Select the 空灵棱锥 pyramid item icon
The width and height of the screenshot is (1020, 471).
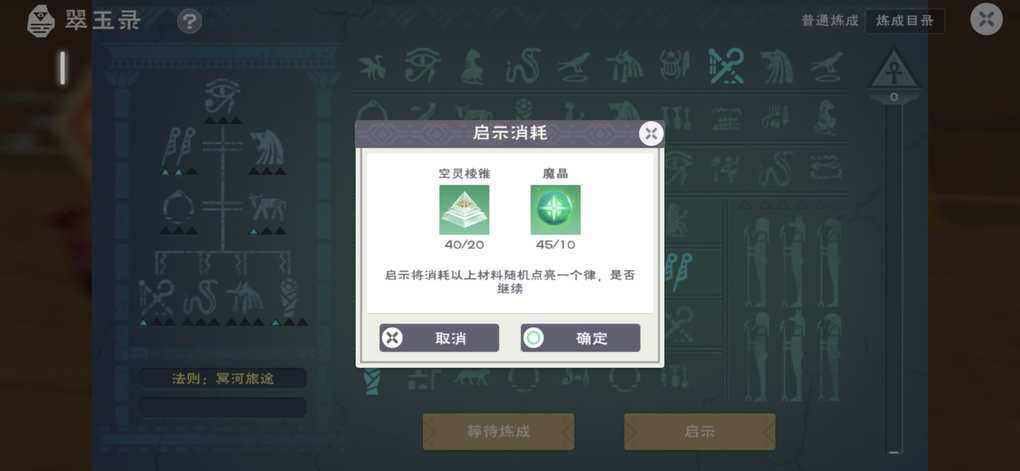(464, 209)
